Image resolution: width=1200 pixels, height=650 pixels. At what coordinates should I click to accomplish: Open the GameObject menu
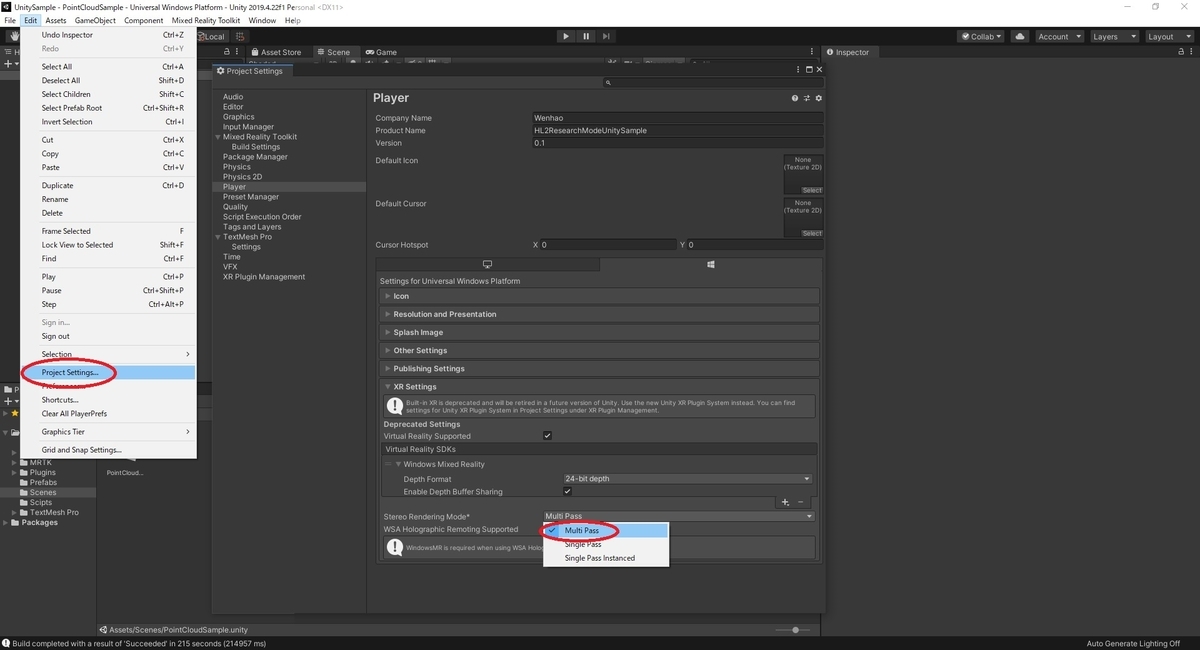tap(95, 20)
